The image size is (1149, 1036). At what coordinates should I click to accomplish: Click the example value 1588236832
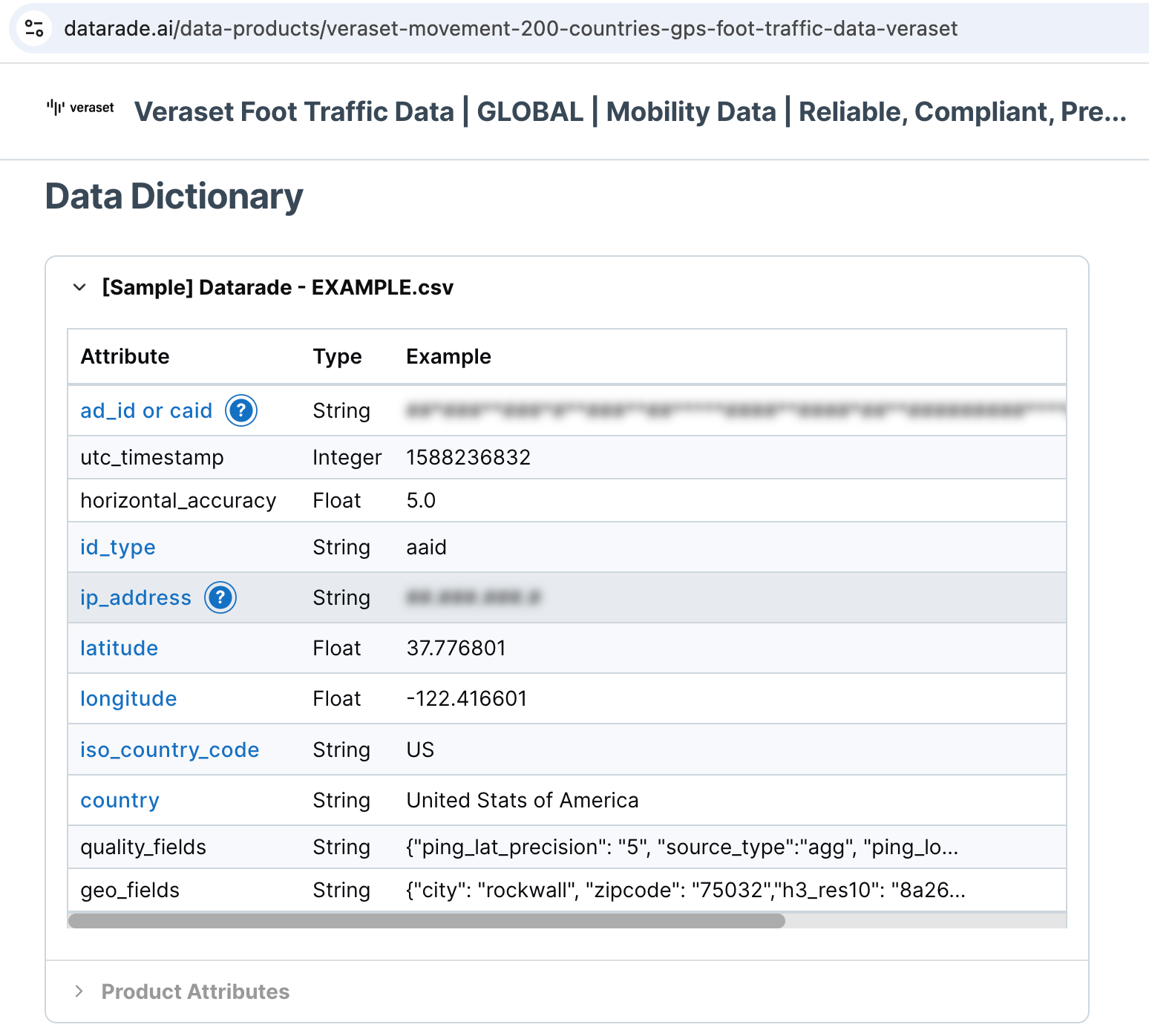coord(468,457)
